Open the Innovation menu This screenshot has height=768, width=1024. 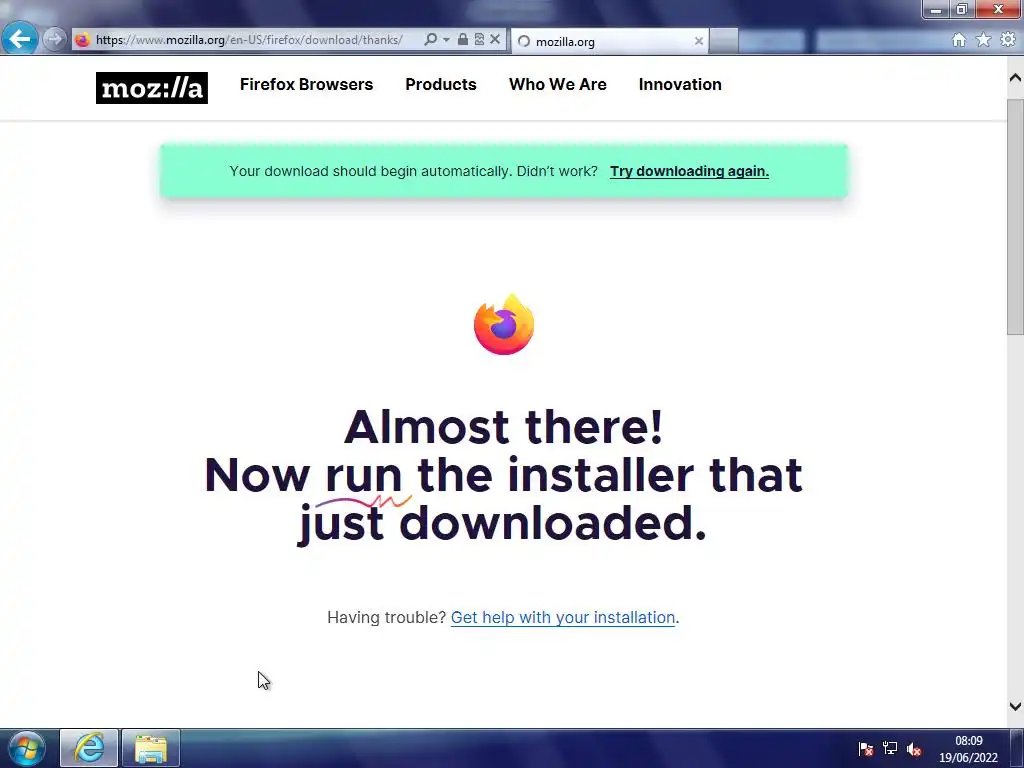click(x=680, y=84)
